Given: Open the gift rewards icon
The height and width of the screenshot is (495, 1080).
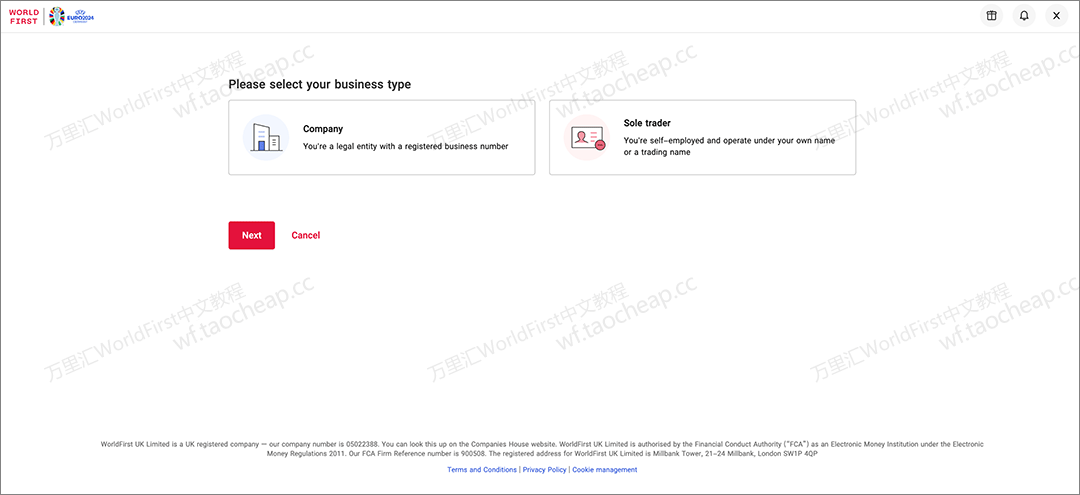Looking at the screenshot, I should pyautogui.click(x=991, y=16).
